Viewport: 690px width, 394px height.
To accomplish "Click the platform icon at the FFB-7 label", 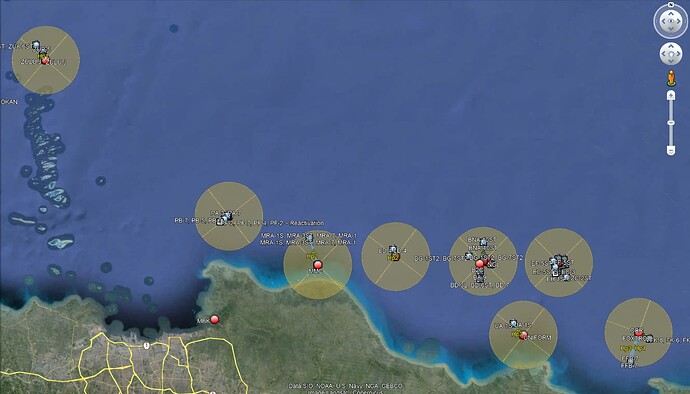I will tap(630, 361).
